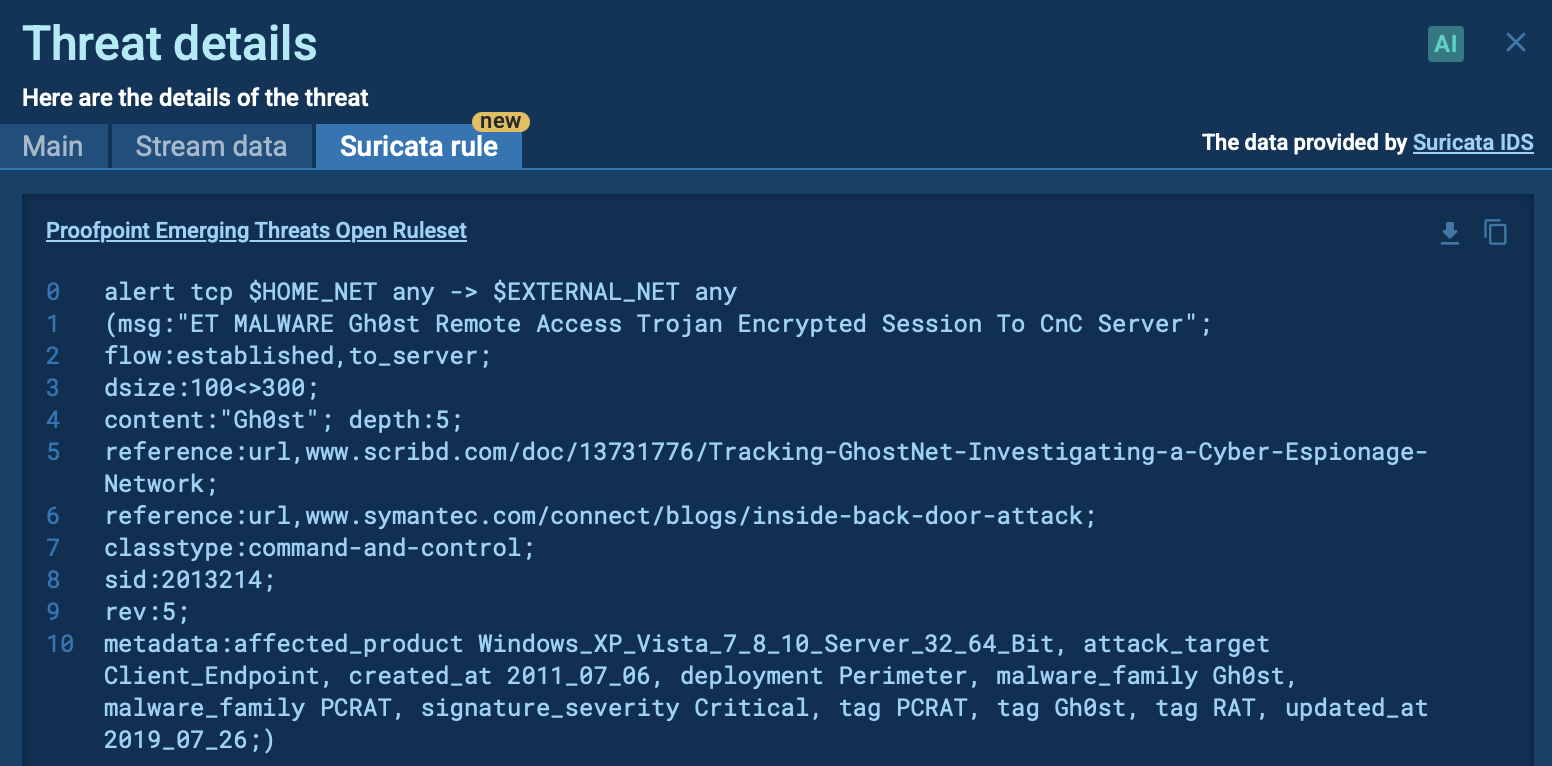
Task: Click the AI assistant badge icon
Action: [x=1445, y=44]
